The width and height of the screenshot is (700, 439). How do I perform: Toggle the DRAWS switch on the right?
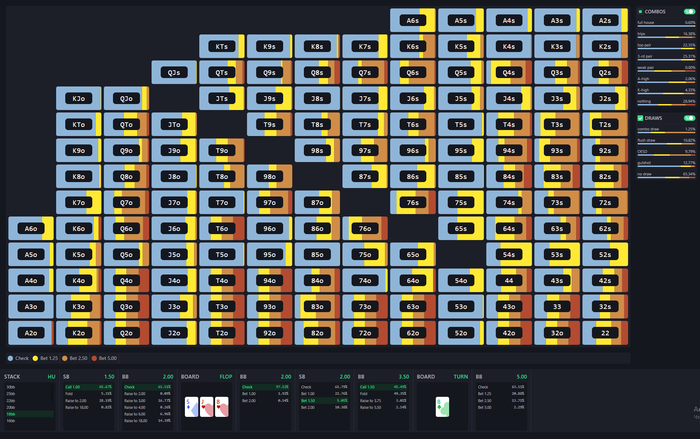point(689,118)
